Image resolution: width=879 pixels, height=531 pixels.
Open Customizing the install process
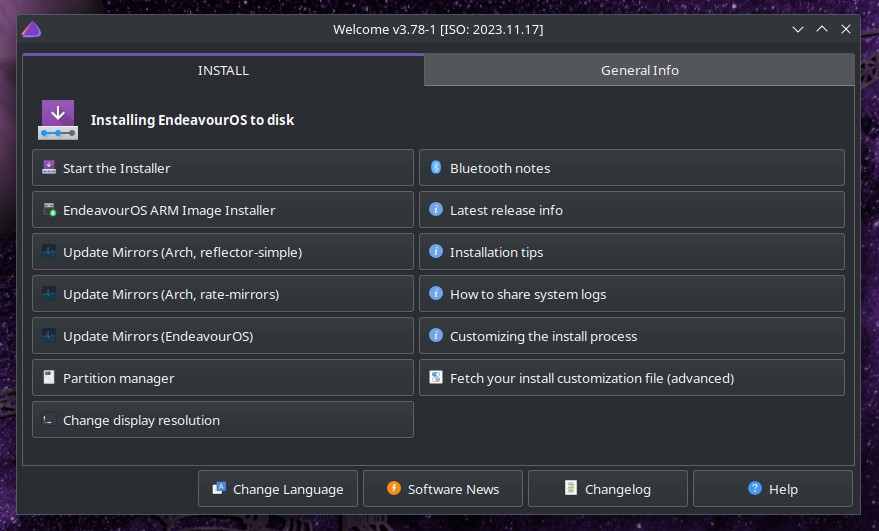tap(632, 336)
